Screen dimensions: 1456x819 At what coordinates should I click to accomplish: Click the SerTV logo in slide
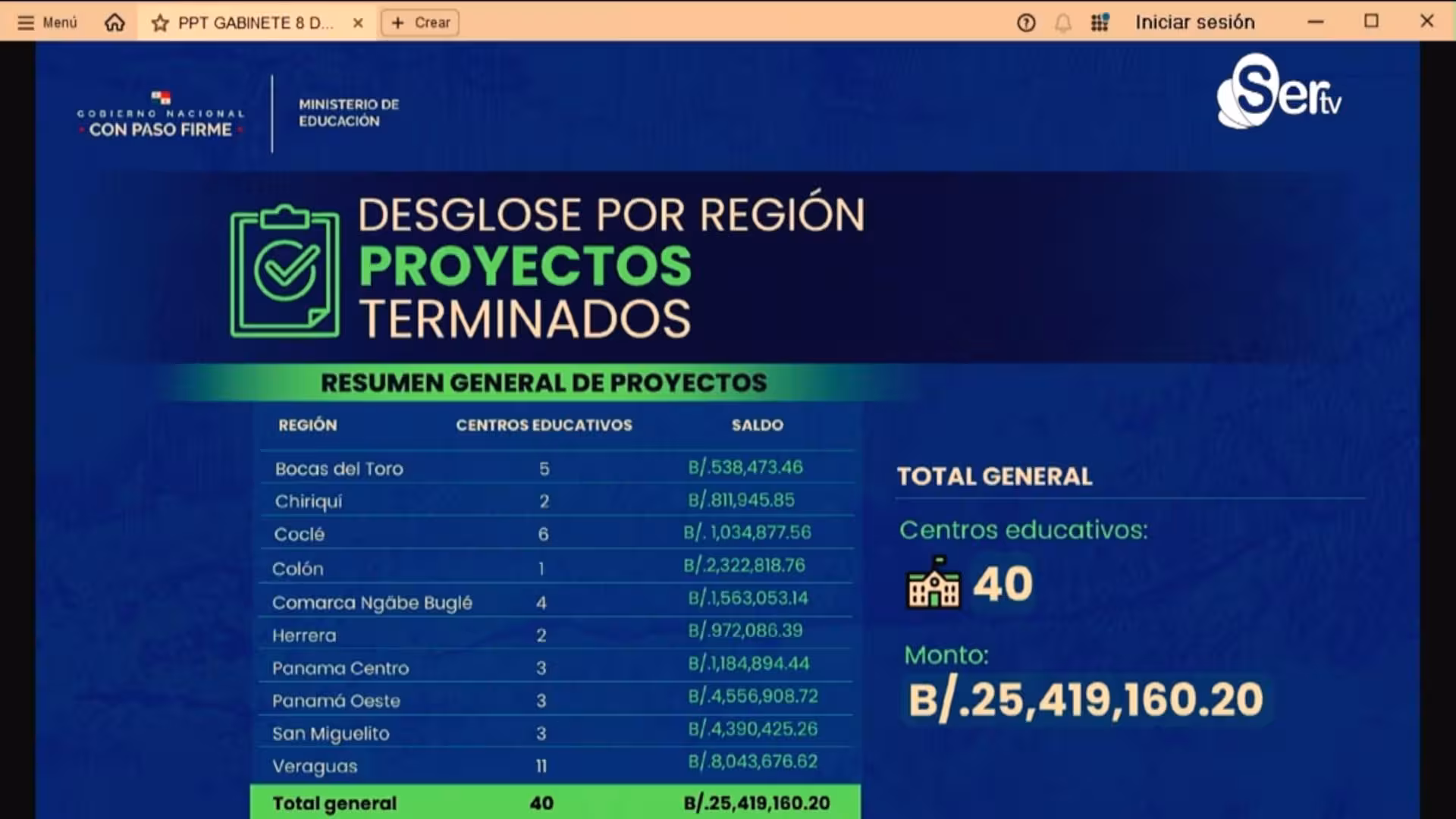coord(1279,92)
